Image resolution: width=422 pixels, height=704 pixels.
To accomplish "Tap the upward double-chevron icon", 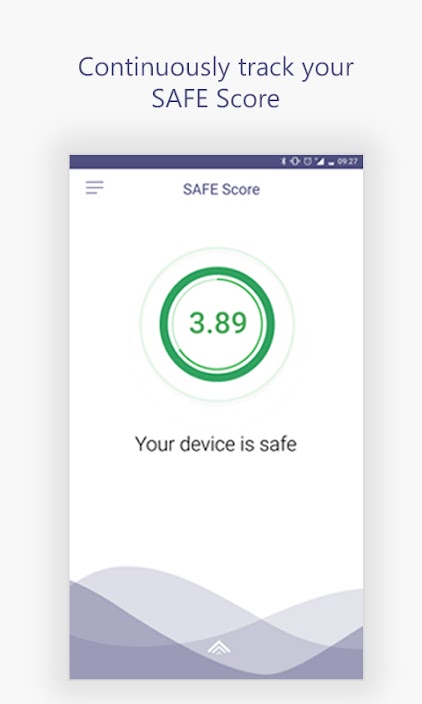I will click(219, 647).
